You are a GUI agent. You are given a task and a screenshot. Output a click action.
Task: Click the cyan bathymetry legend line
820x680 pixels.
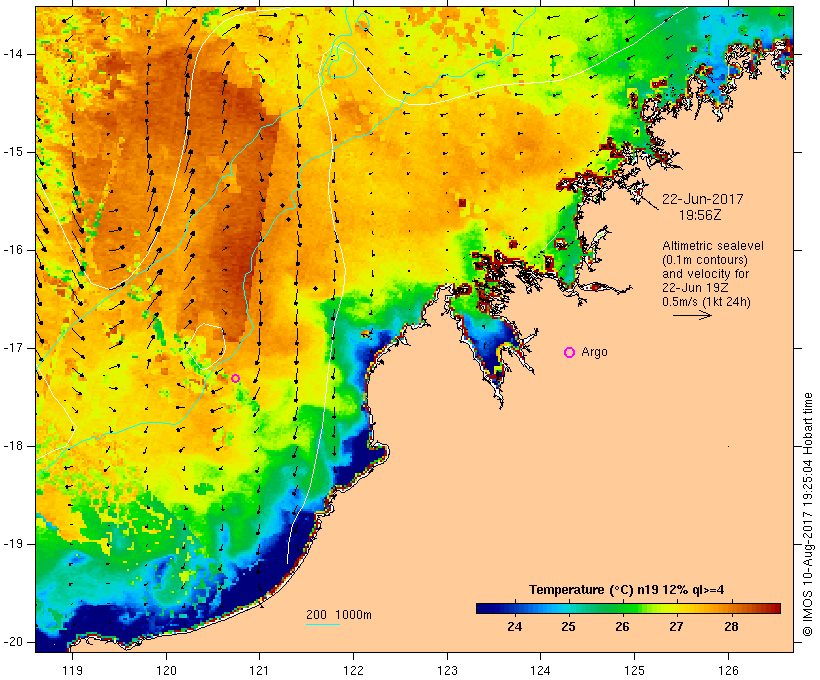coord(323,624)
